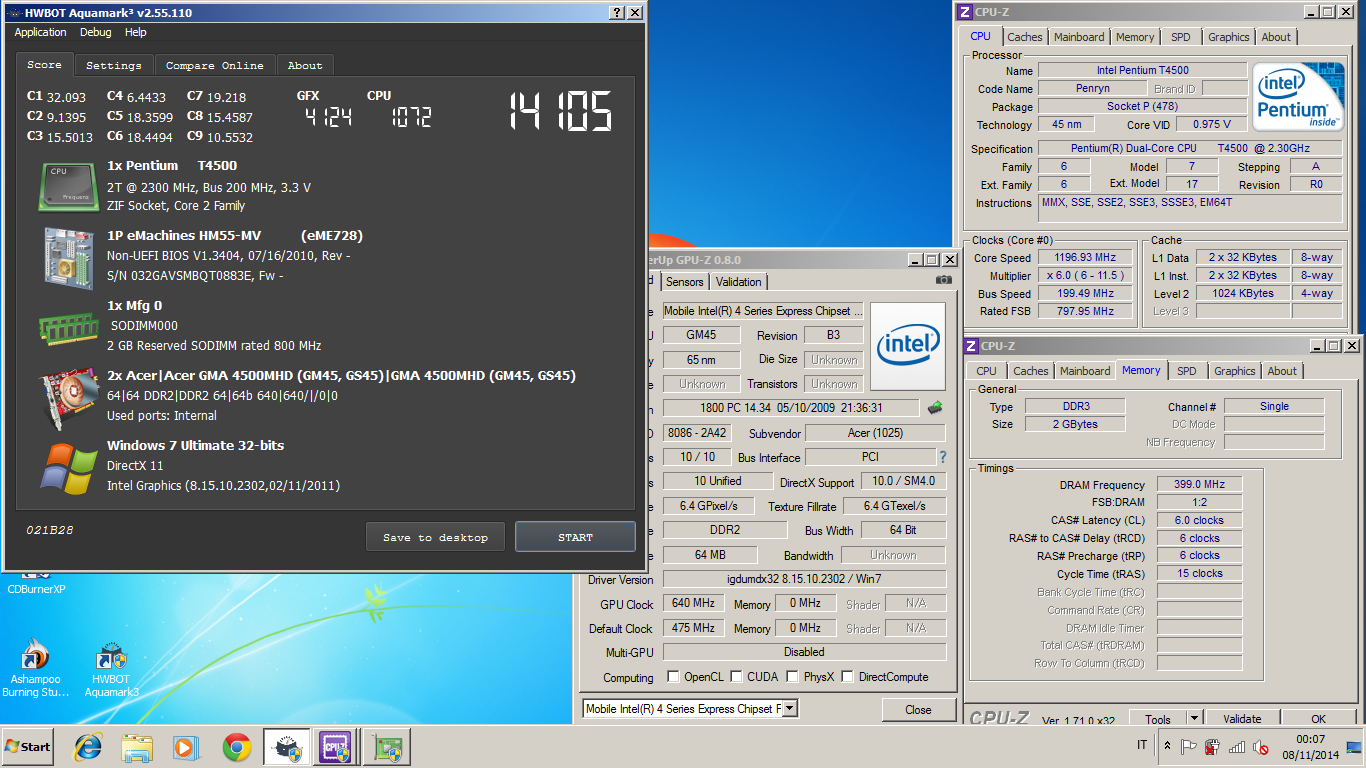
Task: Open Internet Explorer from the taskbar
Action: point(88,746)
